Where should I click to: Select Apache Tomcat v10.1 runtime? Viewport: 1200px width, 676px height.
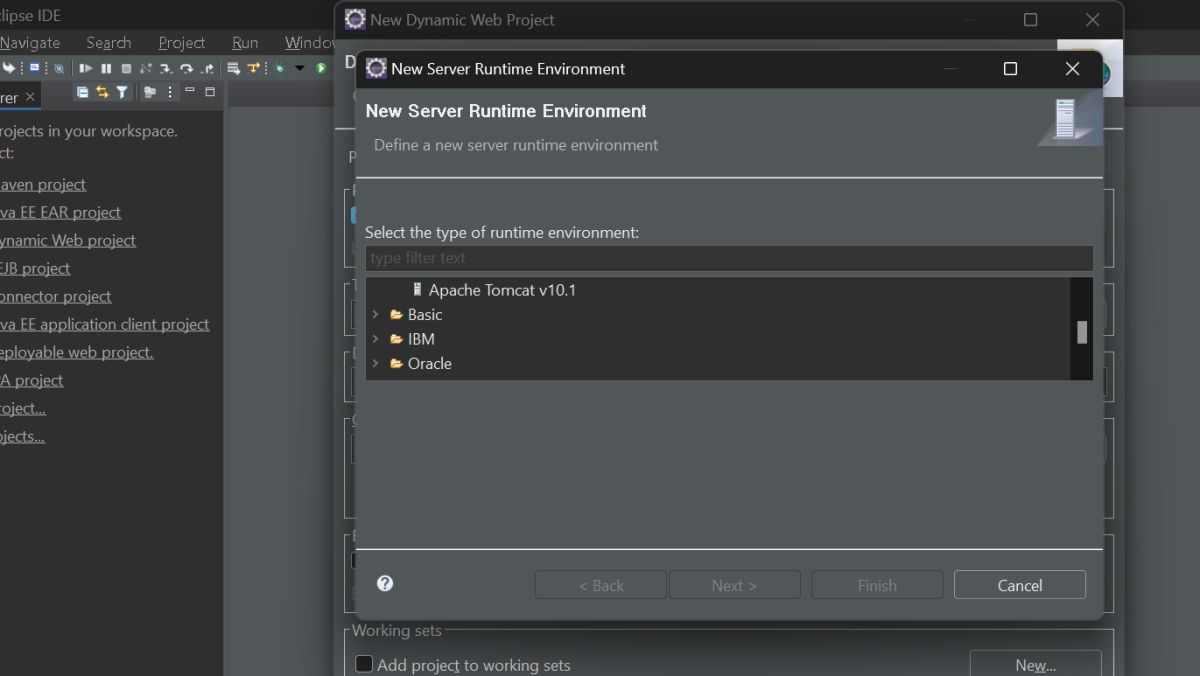(502, 290)
